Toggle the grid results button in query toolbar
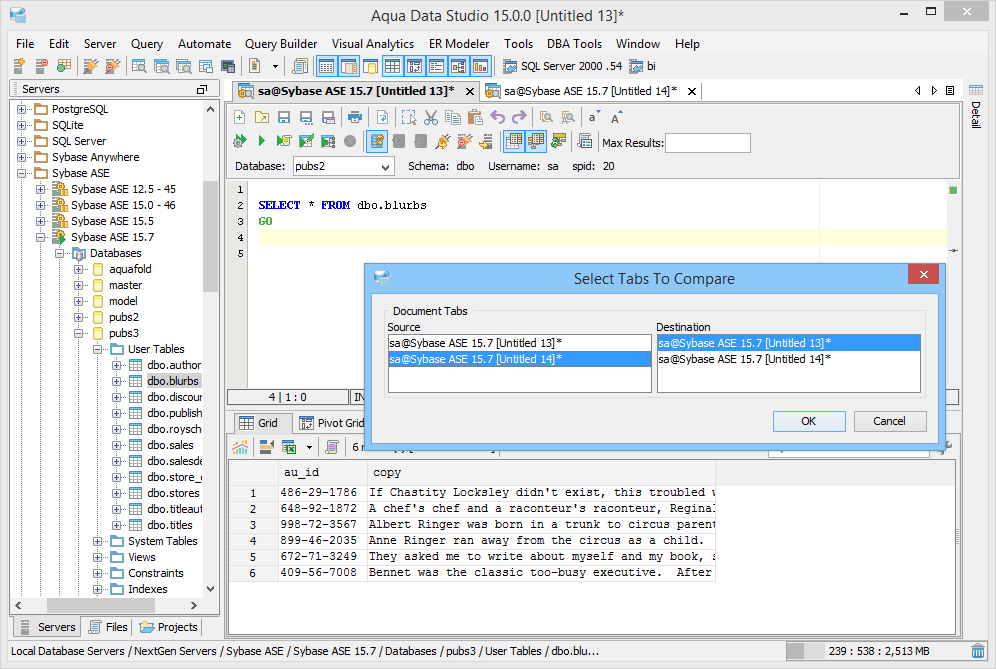The height and width of the screenshot is (669, 996). [514, 141]
